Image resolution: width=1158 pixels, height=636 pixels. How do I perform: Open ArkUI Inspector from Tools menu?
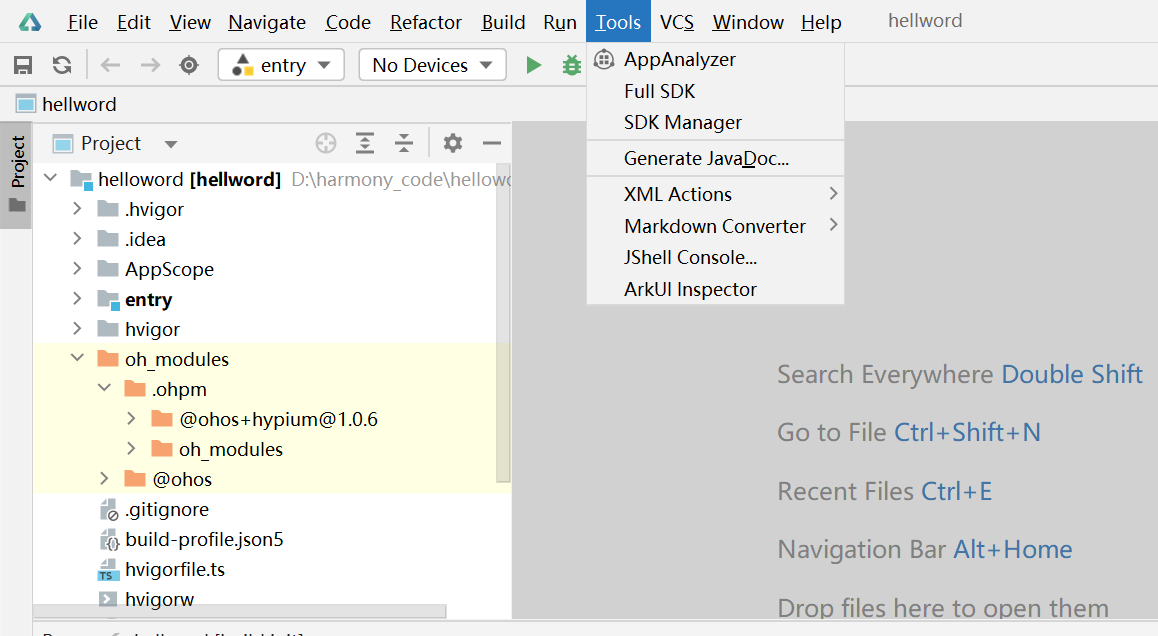(716, 289)
